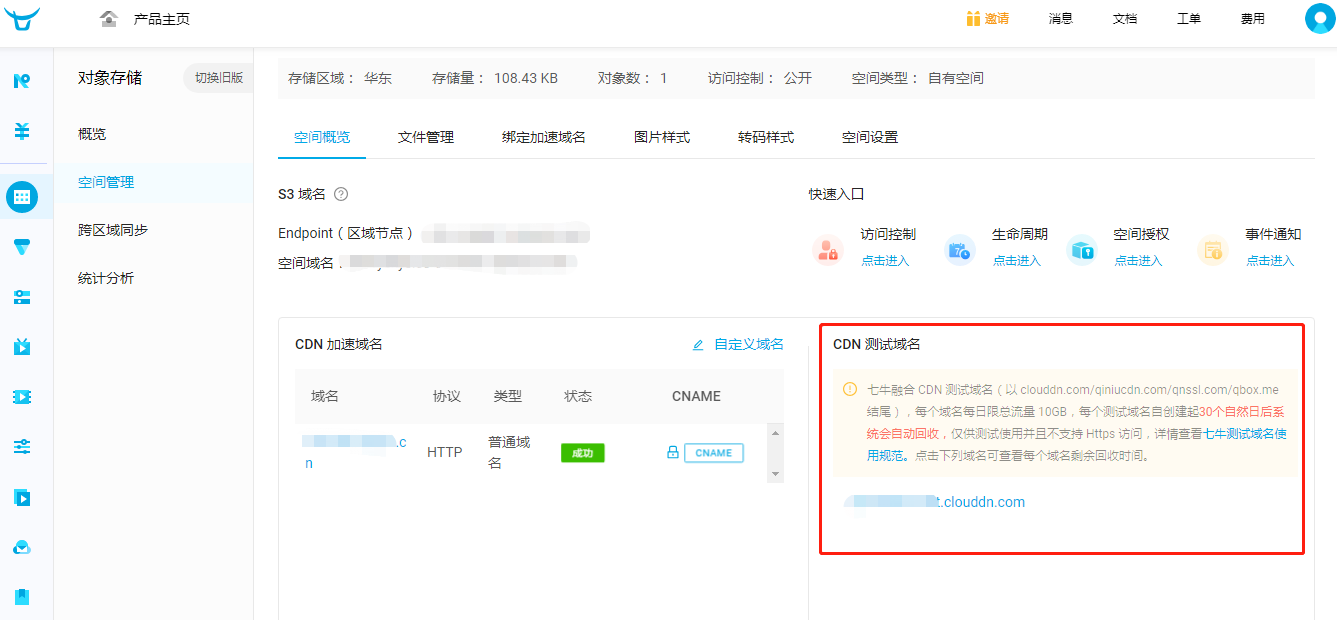Click the server-rack sidebar icon
Viewport: 1337px width, 620px height.
(22, 297)
